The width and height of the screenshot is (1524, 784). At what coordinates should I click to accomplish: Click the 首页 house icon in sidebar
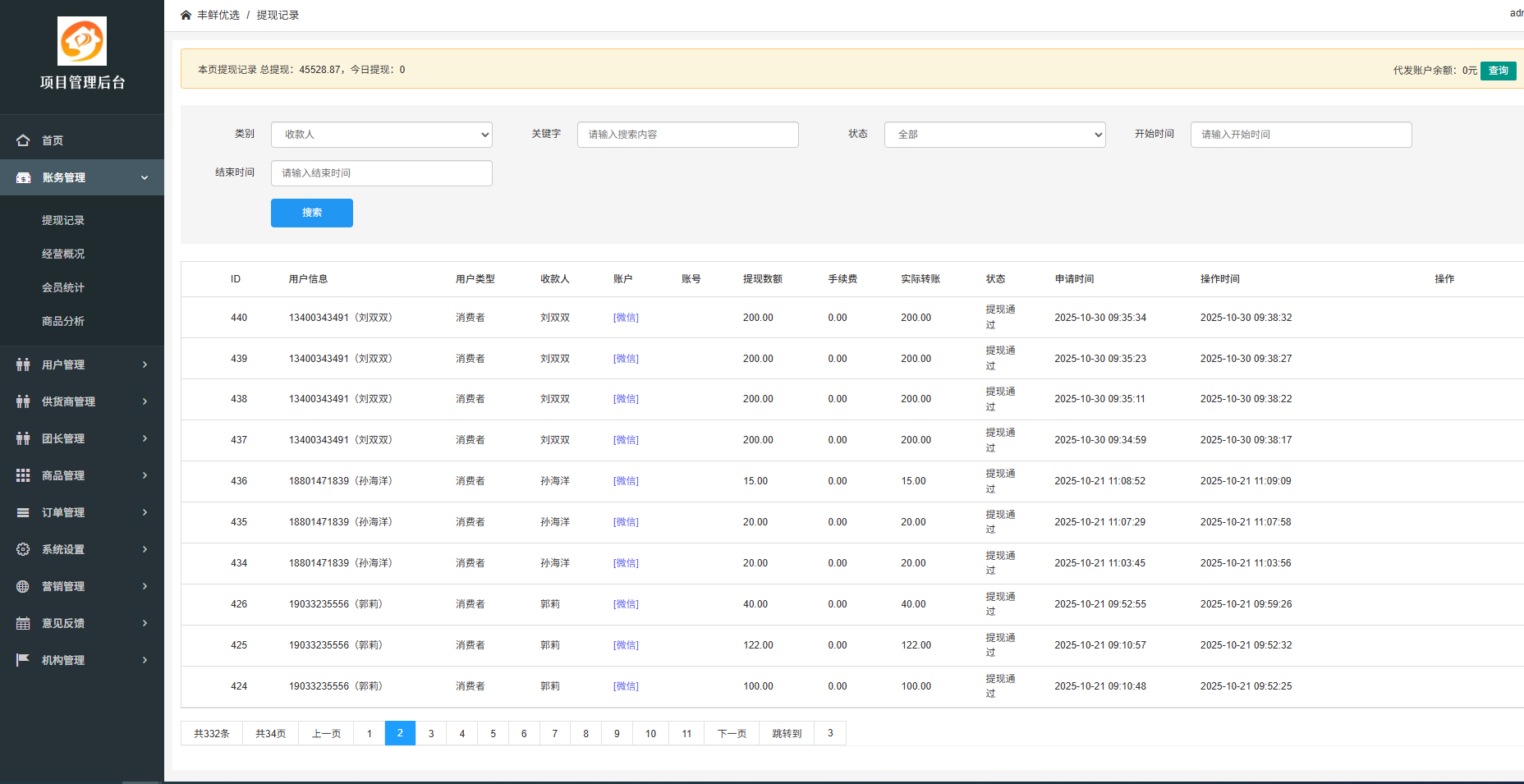point(23,140)
